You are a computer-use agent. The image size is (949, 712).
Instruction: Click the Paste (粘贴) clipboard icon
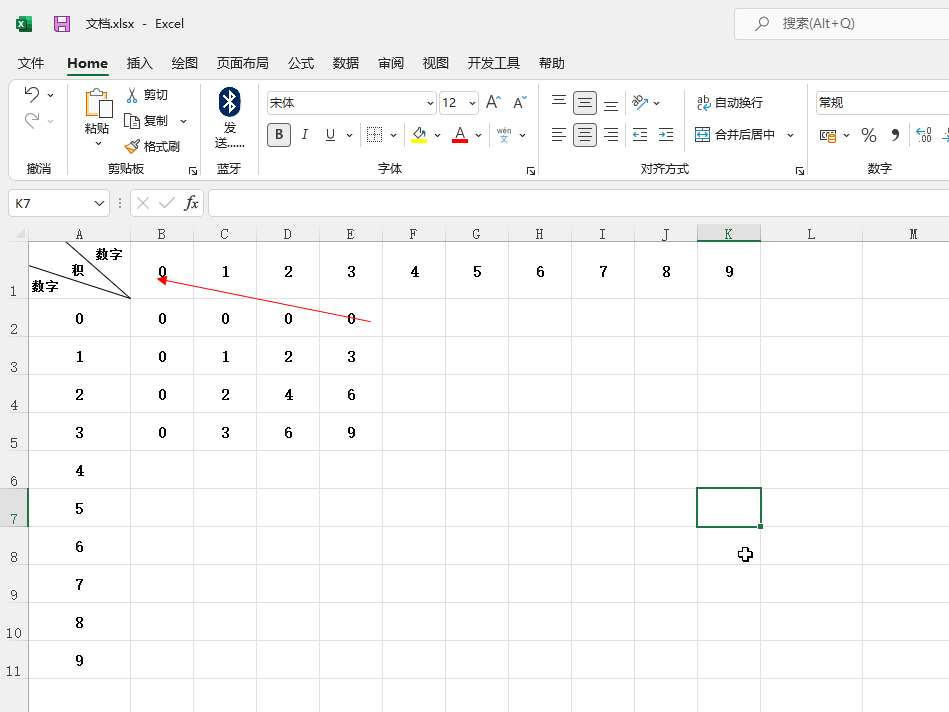(99, 102)
